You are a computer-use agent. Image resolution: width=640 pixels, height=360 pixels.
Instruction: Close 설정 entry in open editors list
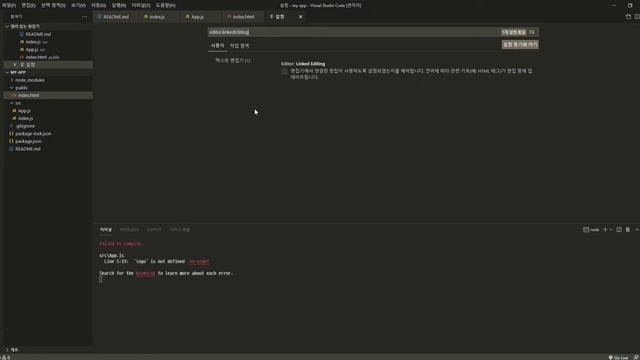pos(15,64)
